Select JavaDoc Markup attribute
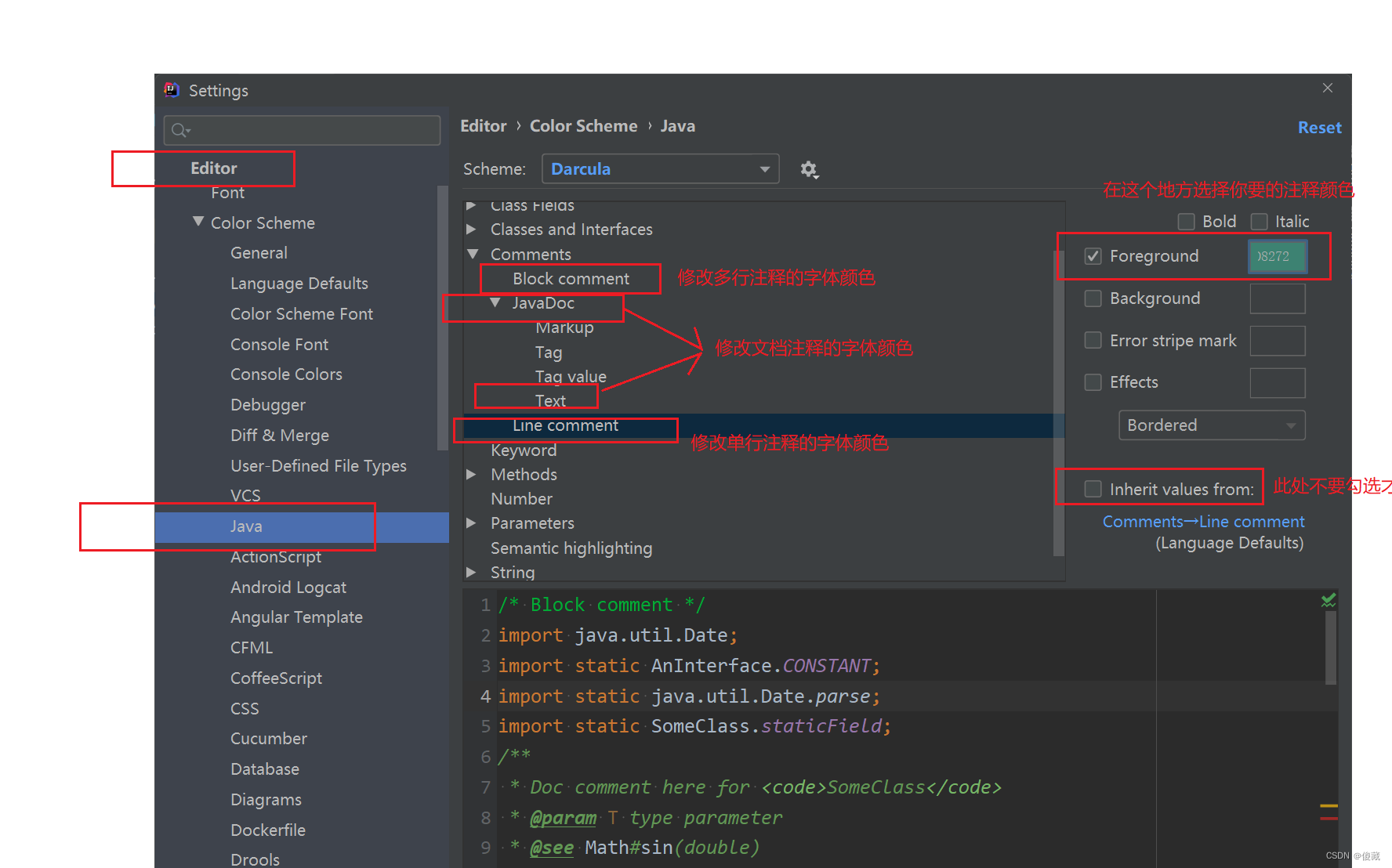Viewport: 1392px width, 868px height. coord(564,327)
